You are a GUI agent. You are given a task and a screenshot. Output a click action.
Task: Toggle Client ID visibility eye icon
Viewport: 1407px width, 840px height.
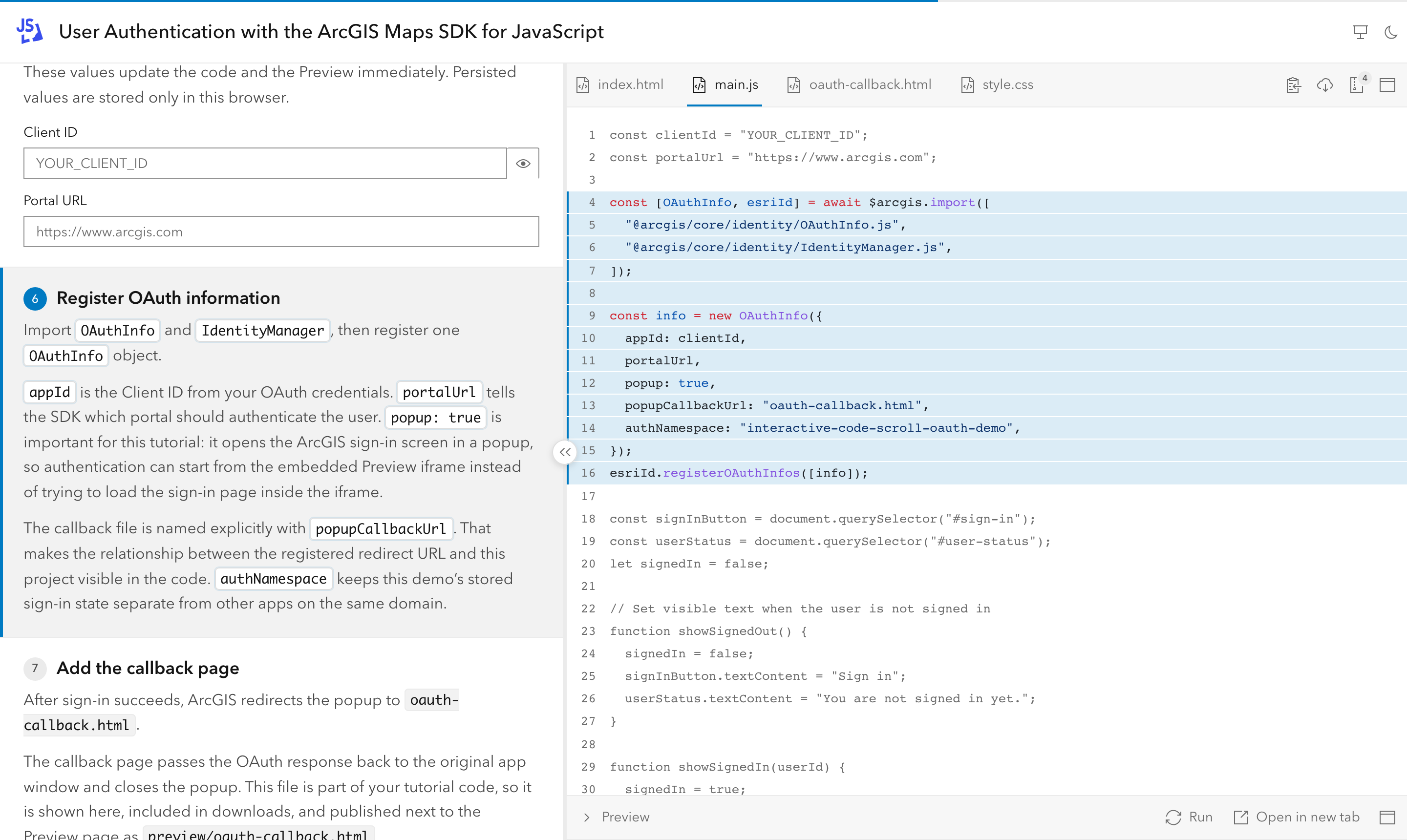coord(523,164)
